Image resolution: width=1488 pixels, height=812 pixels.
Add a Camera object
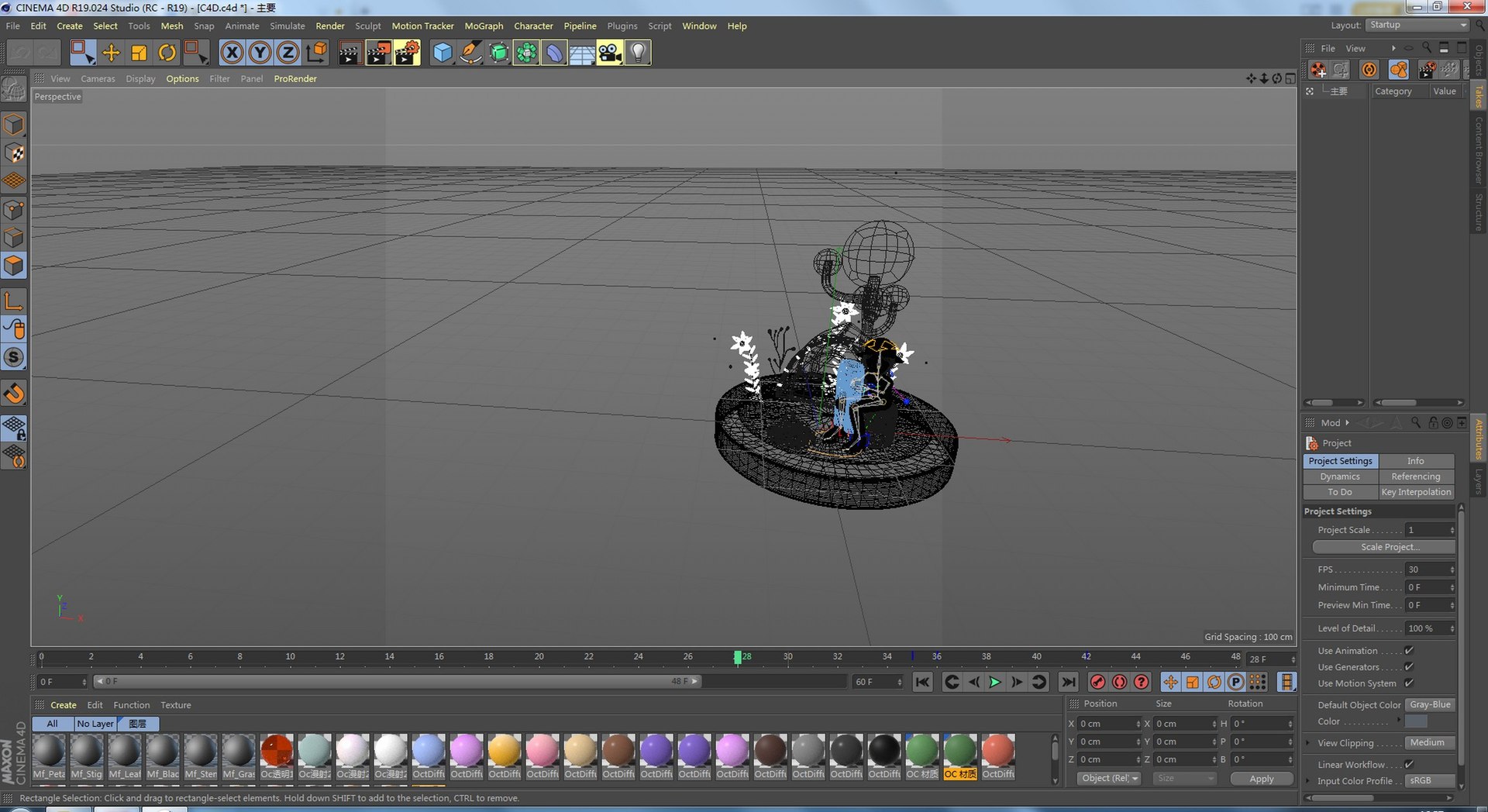coord(610,53)
